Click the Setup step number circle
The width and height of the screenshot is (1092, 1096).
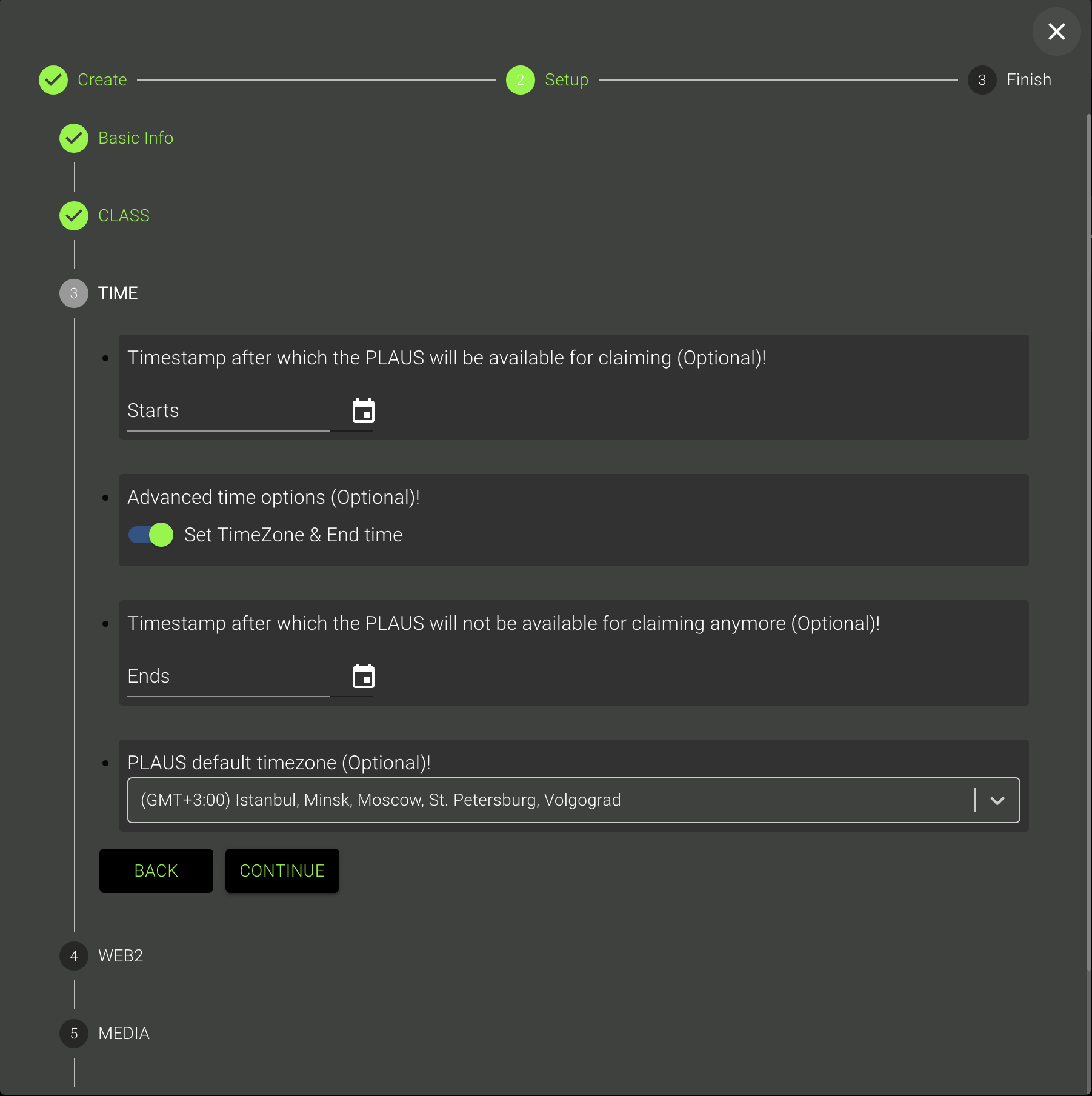520,80
